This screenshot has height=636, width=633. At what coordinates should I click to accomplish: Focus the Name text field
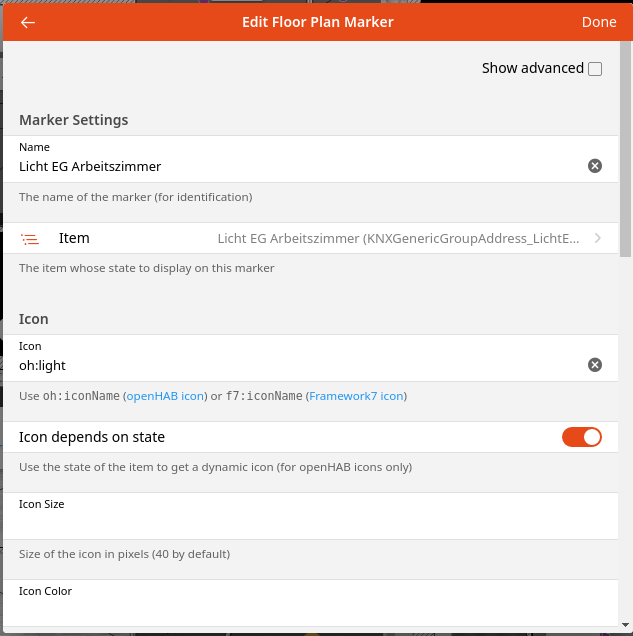[290, 166]
